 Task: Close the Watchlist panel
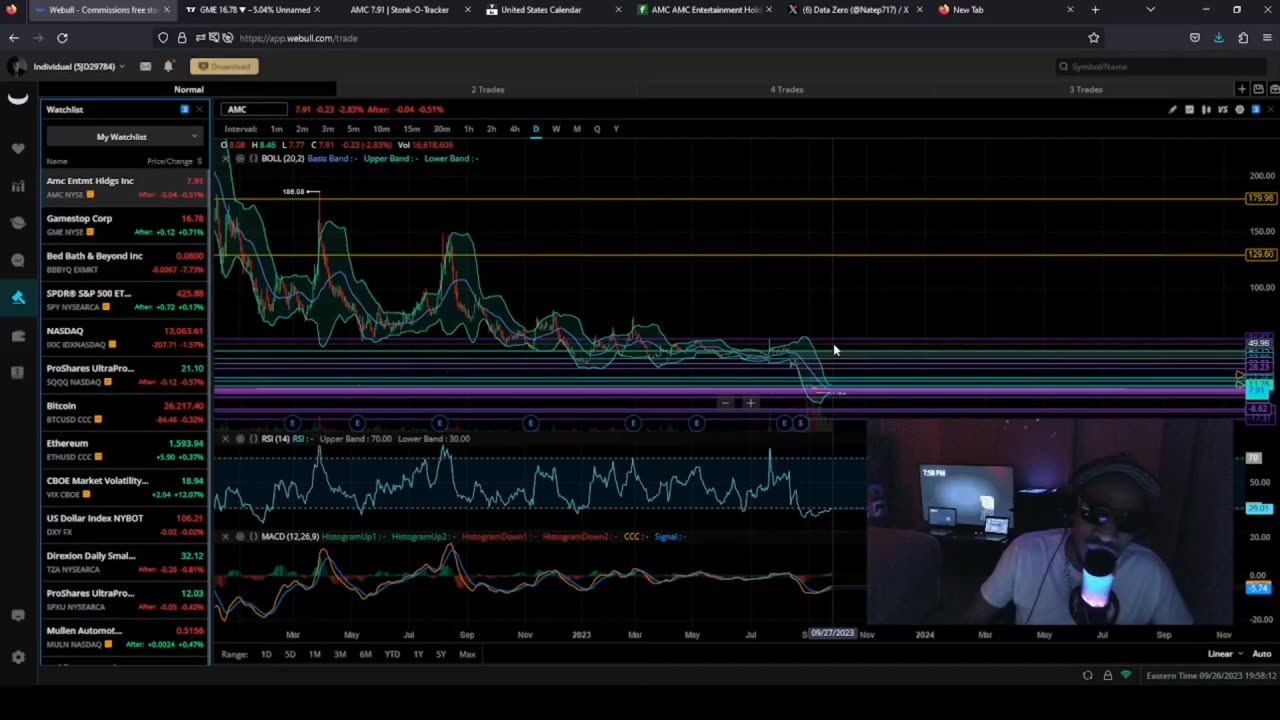point(198,109)
